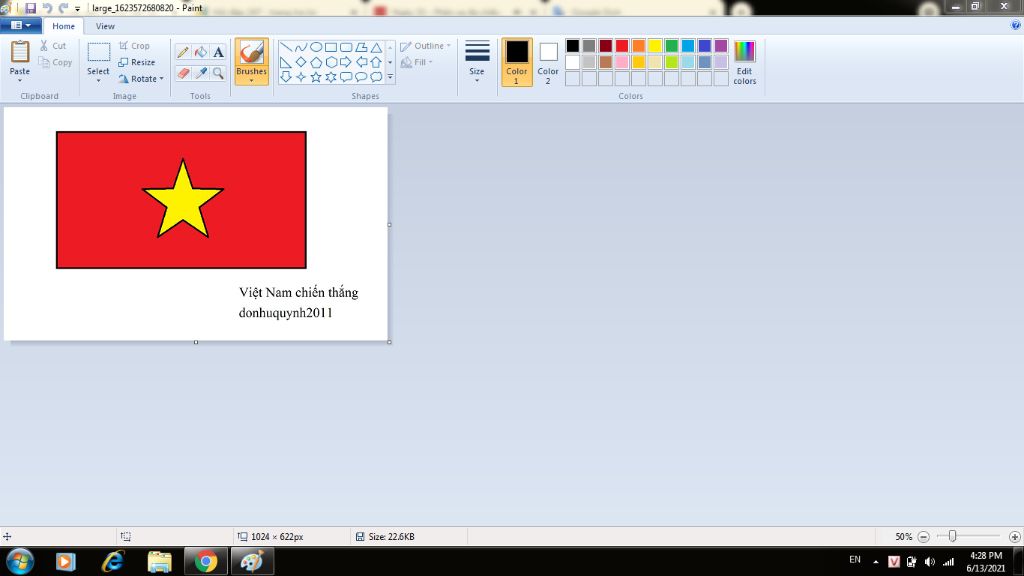Choose the Up arrow shape
Image resolution: width=1024 pixels, height=576 pixels.
coord(376,62)
